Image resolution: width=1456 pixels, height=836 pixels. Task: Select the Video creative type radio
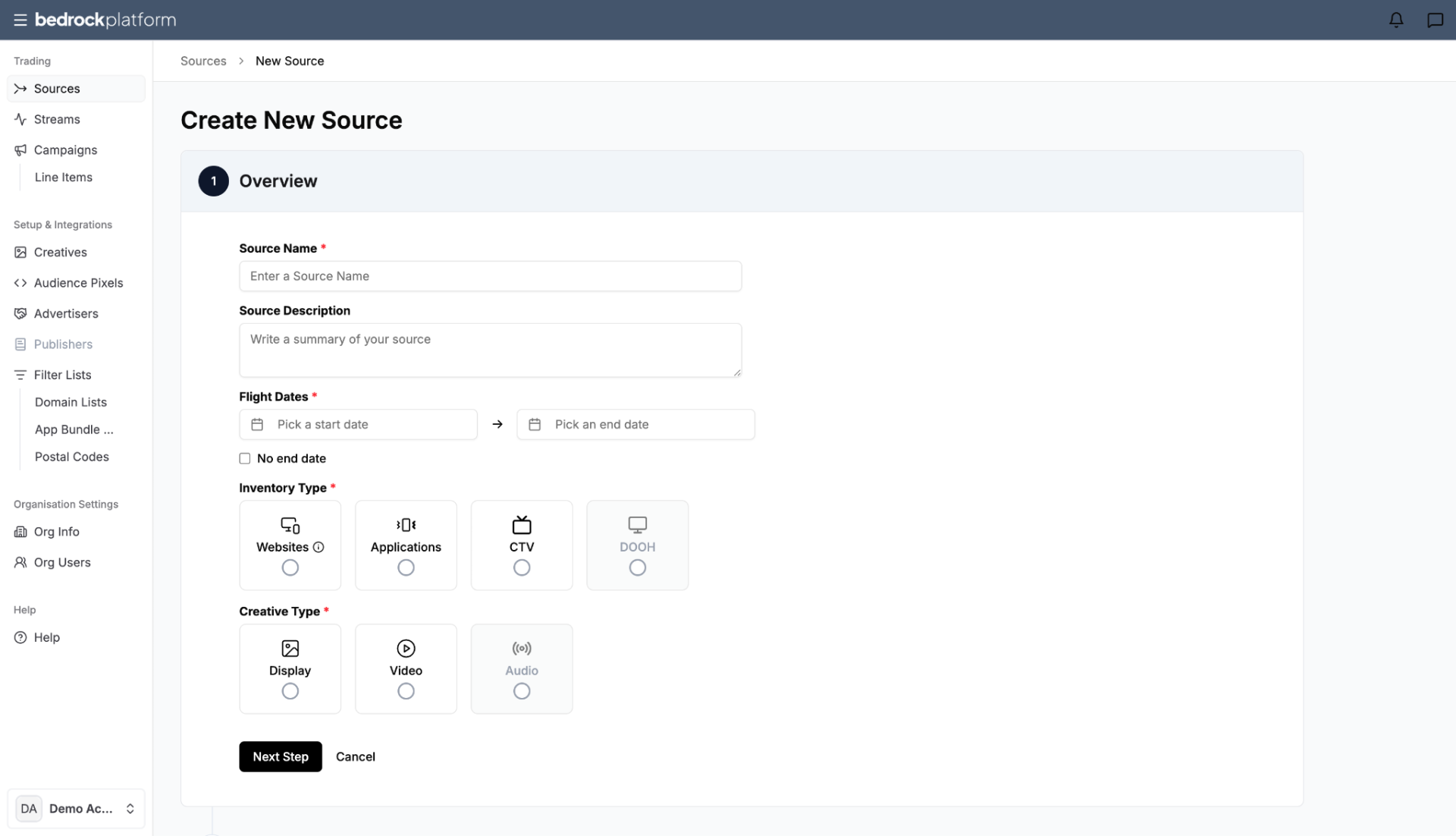(x=406, y=691)
